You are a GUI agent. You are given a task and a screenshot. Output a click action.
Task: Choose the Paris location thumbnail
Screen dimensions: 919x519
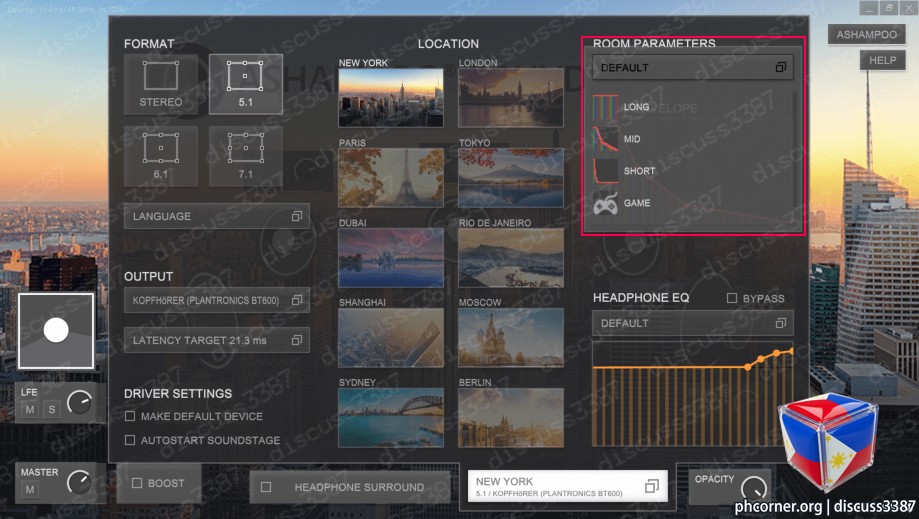pos(391,177)
